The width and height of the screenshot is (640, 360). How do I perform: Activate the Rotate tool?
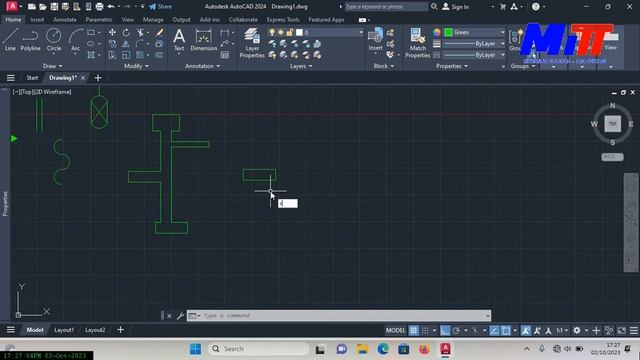point(126,32)
